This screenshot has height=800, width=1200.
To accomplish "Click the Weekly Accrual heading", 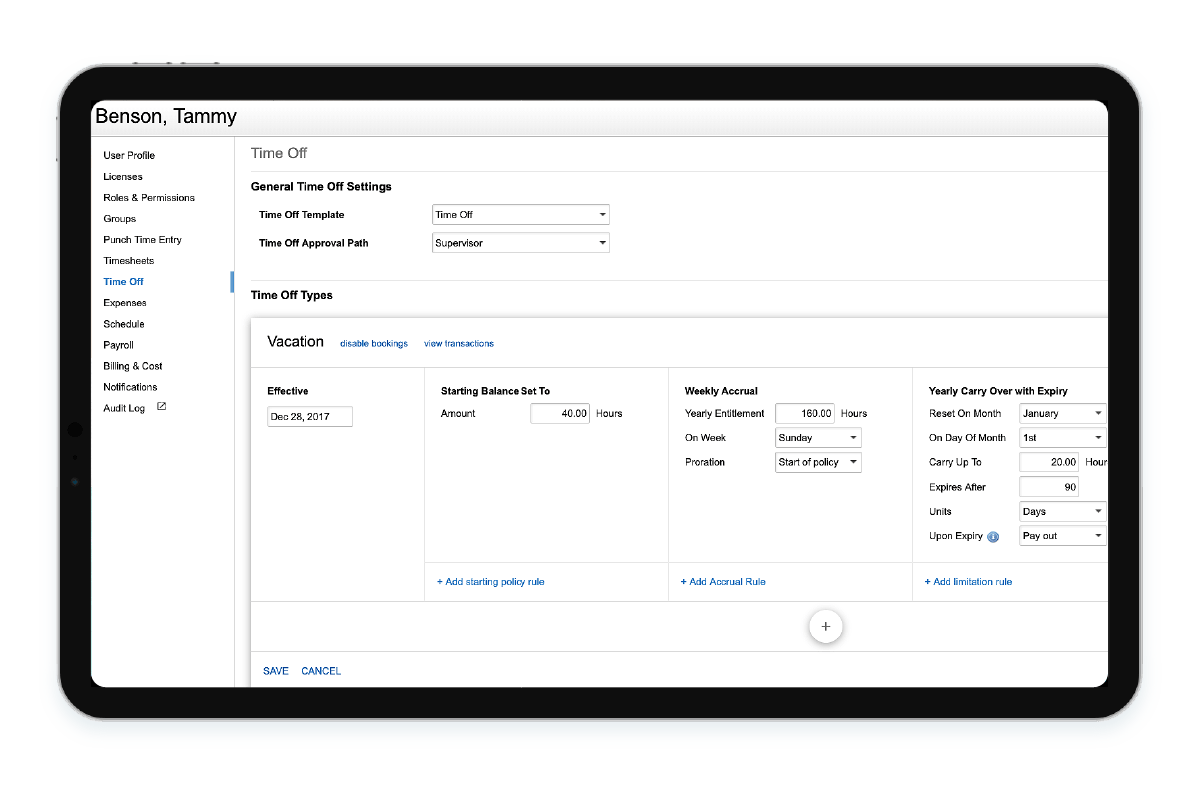I will (721, 391).
